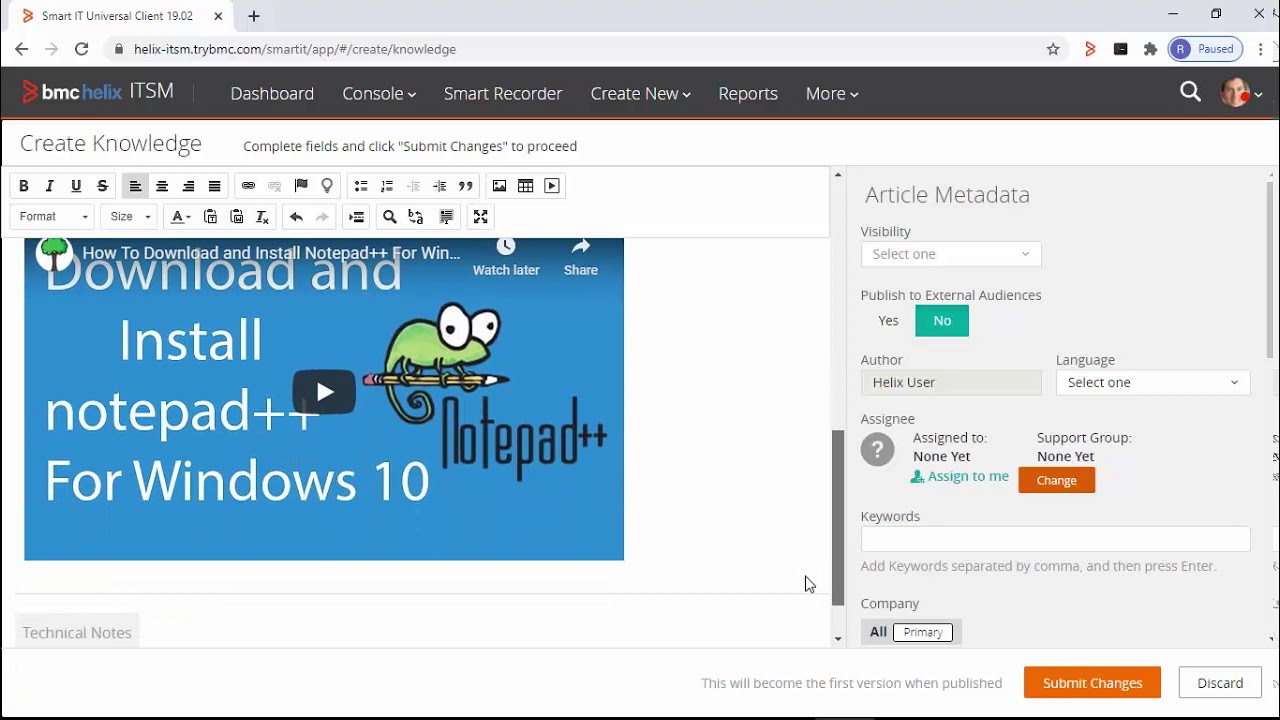Viewport: 1280px width, 720px height.
Task: Click Submit Changes button
Action: pos(1092,683)
